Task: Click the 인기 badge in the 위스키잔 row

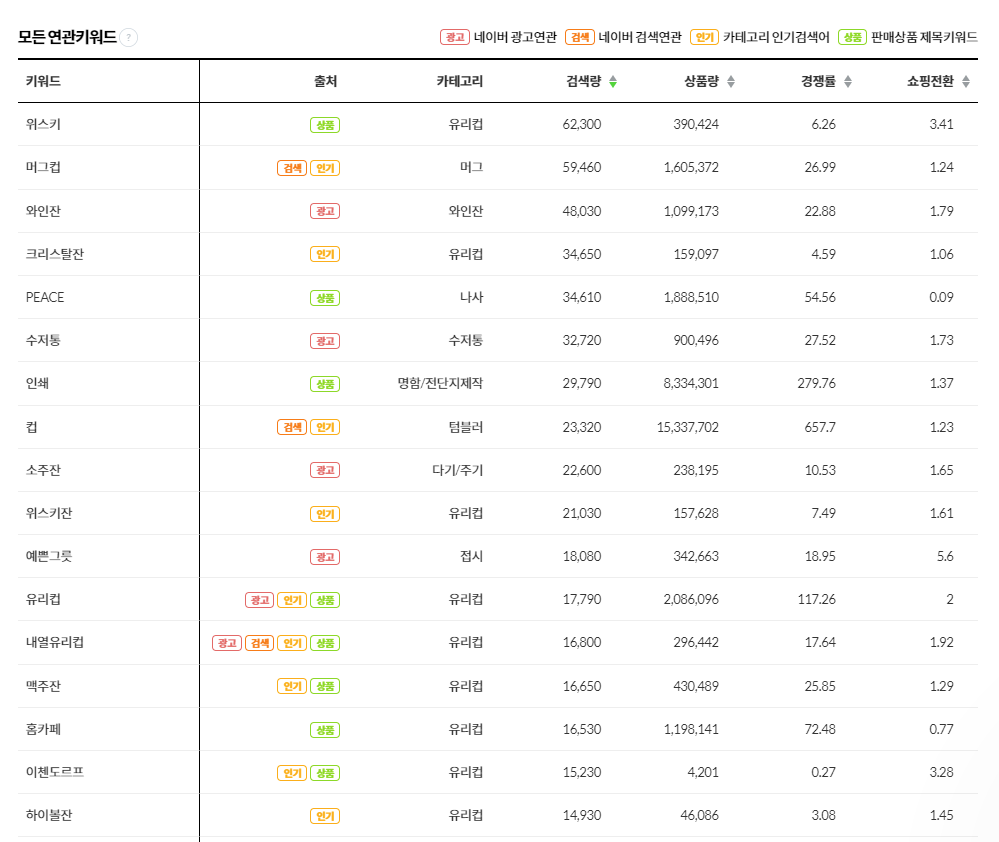Action: [x=325, y=513]
